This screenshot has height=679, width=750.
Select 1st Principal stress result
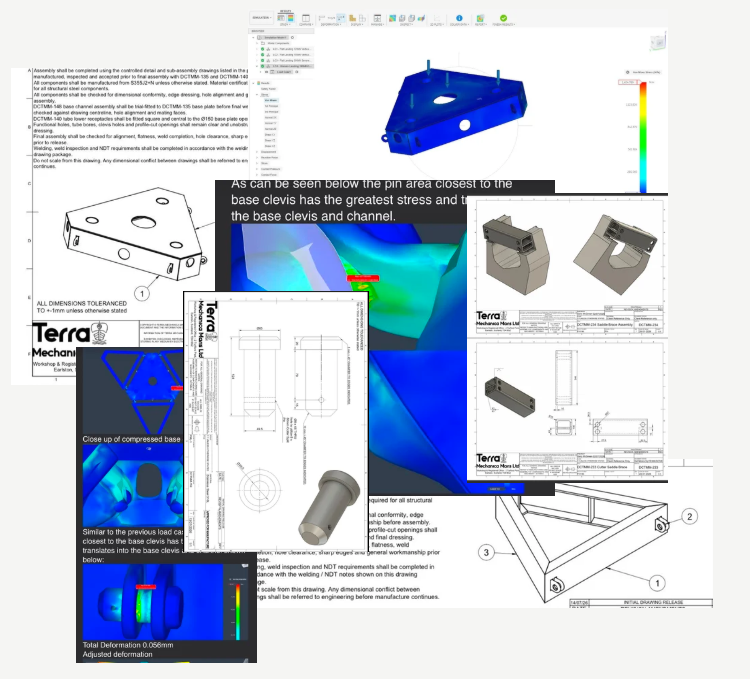coord(271,106)
